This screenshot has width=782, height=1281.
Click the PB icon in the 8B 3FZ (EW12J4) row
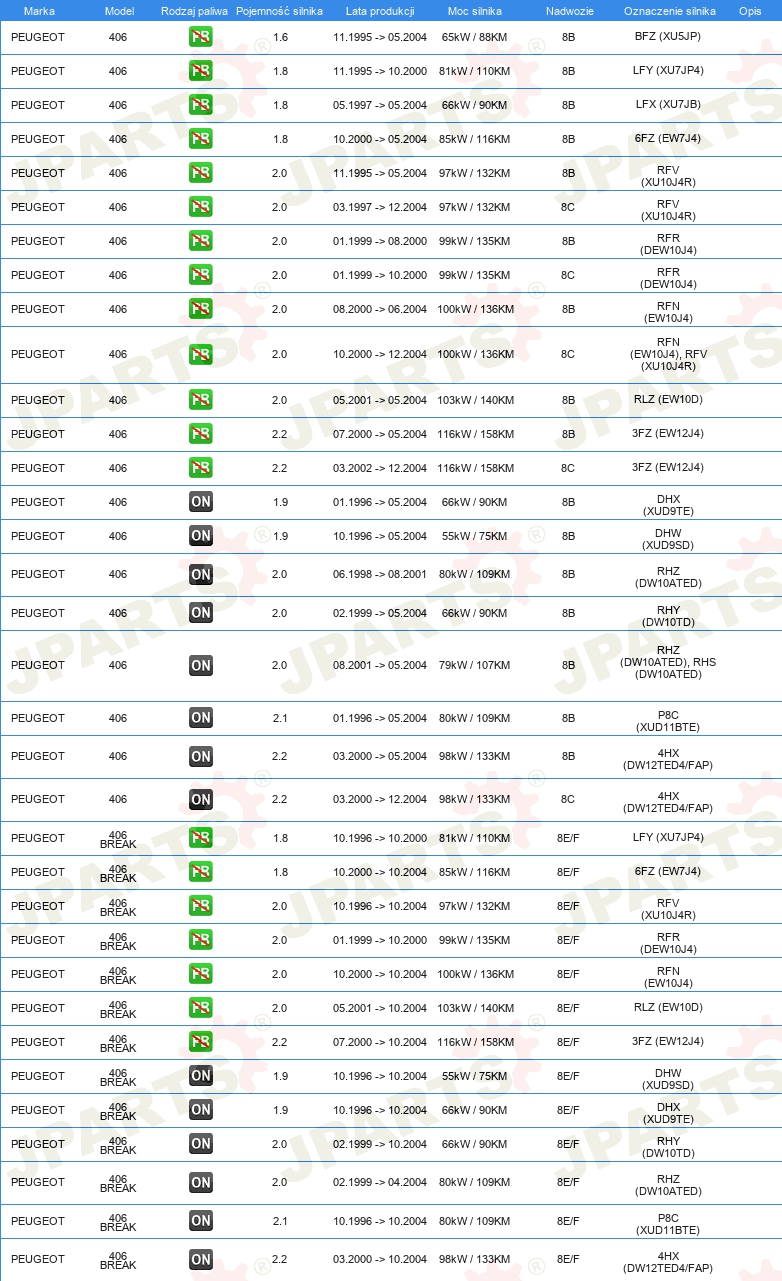[201, 434]
